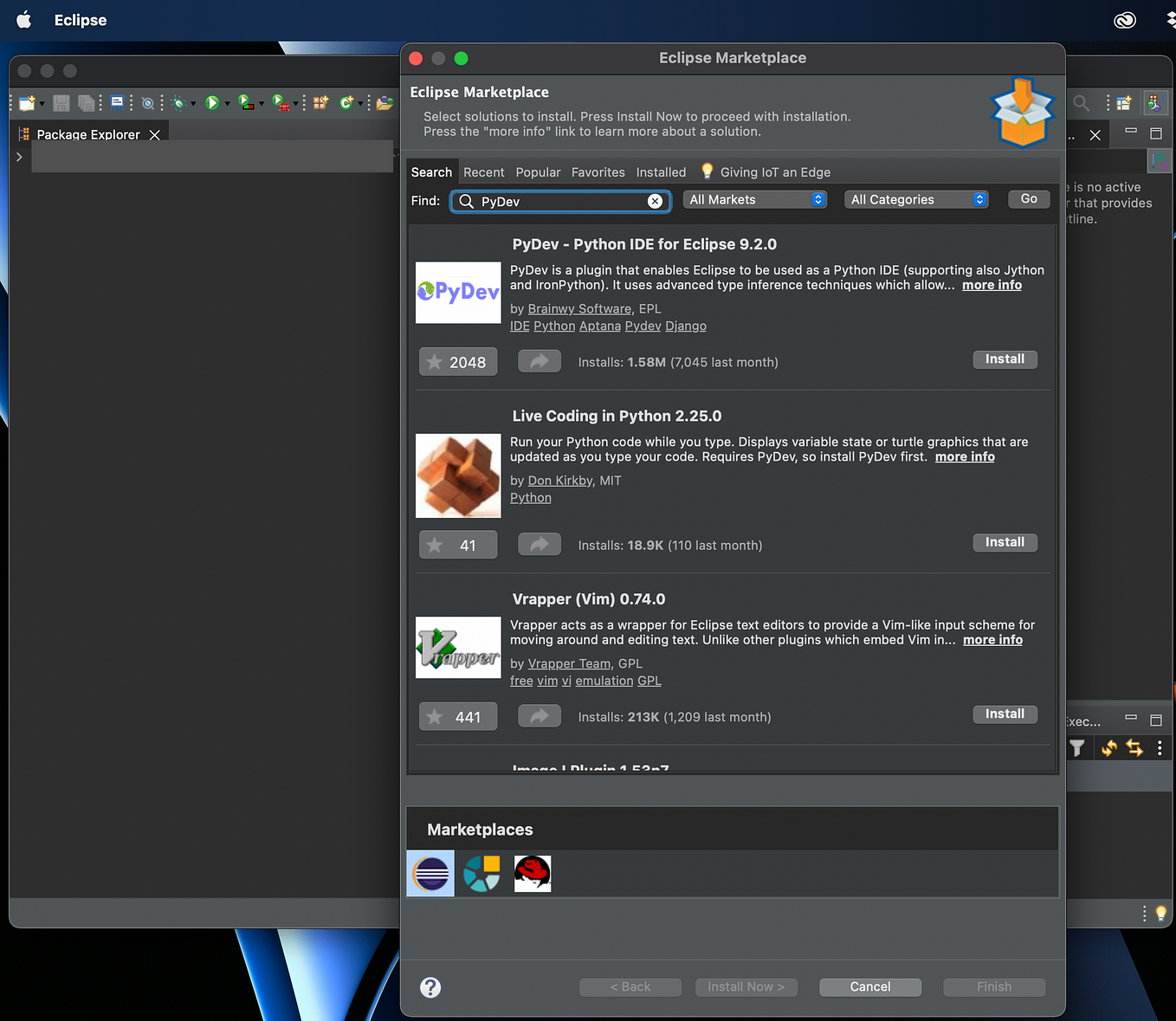Open the Coverage dropdown arrow
The image size is (1176, 1021).
[x=262, y=104]
